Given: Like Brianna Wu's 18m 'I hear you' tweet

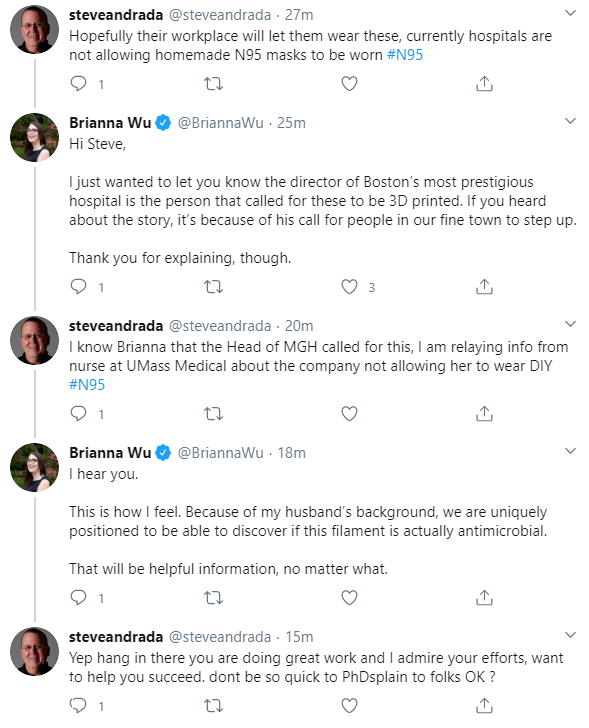Looking at the screenshot, I should (x=350, y=598).
